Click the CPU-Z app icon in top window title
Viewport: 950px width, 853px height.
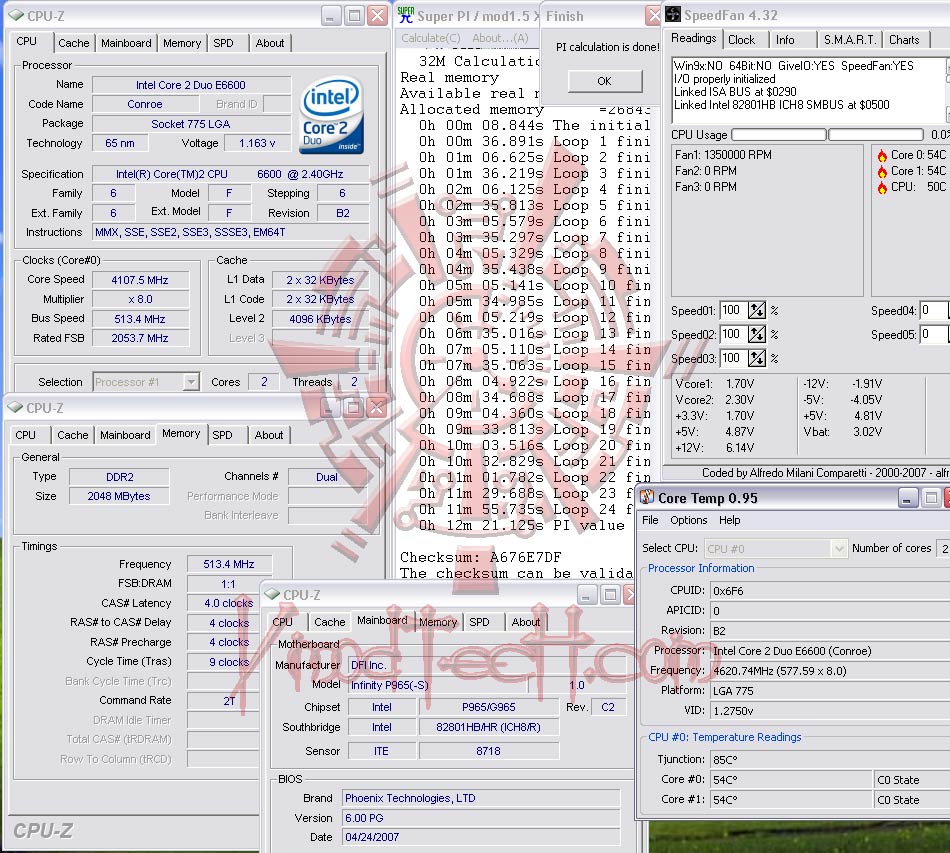(x=16, y=15)
